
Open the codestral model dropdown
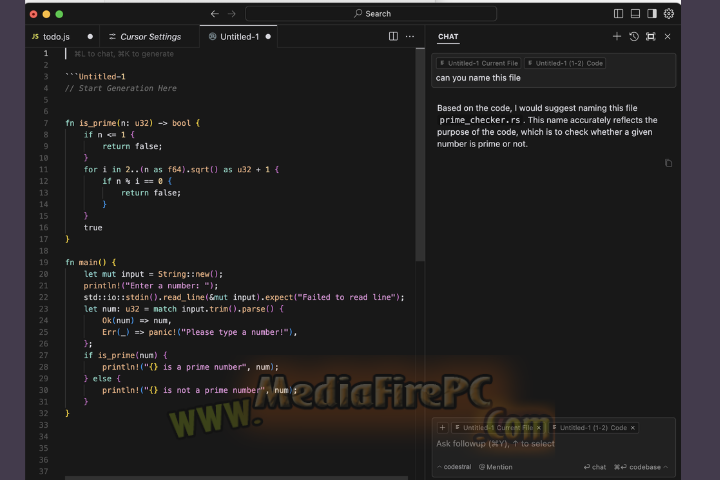[454, 467]
